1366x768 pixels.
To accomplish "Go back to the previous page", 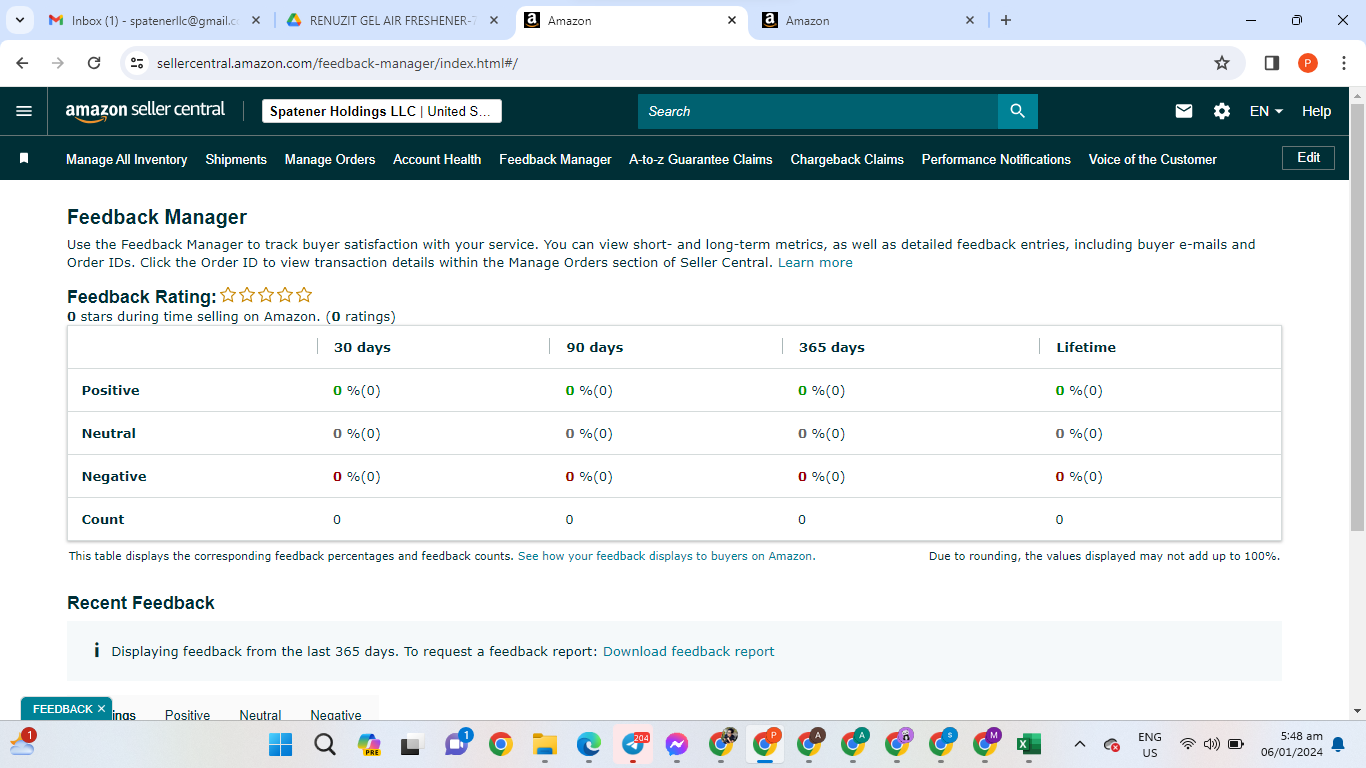I will tap(23, 63).
